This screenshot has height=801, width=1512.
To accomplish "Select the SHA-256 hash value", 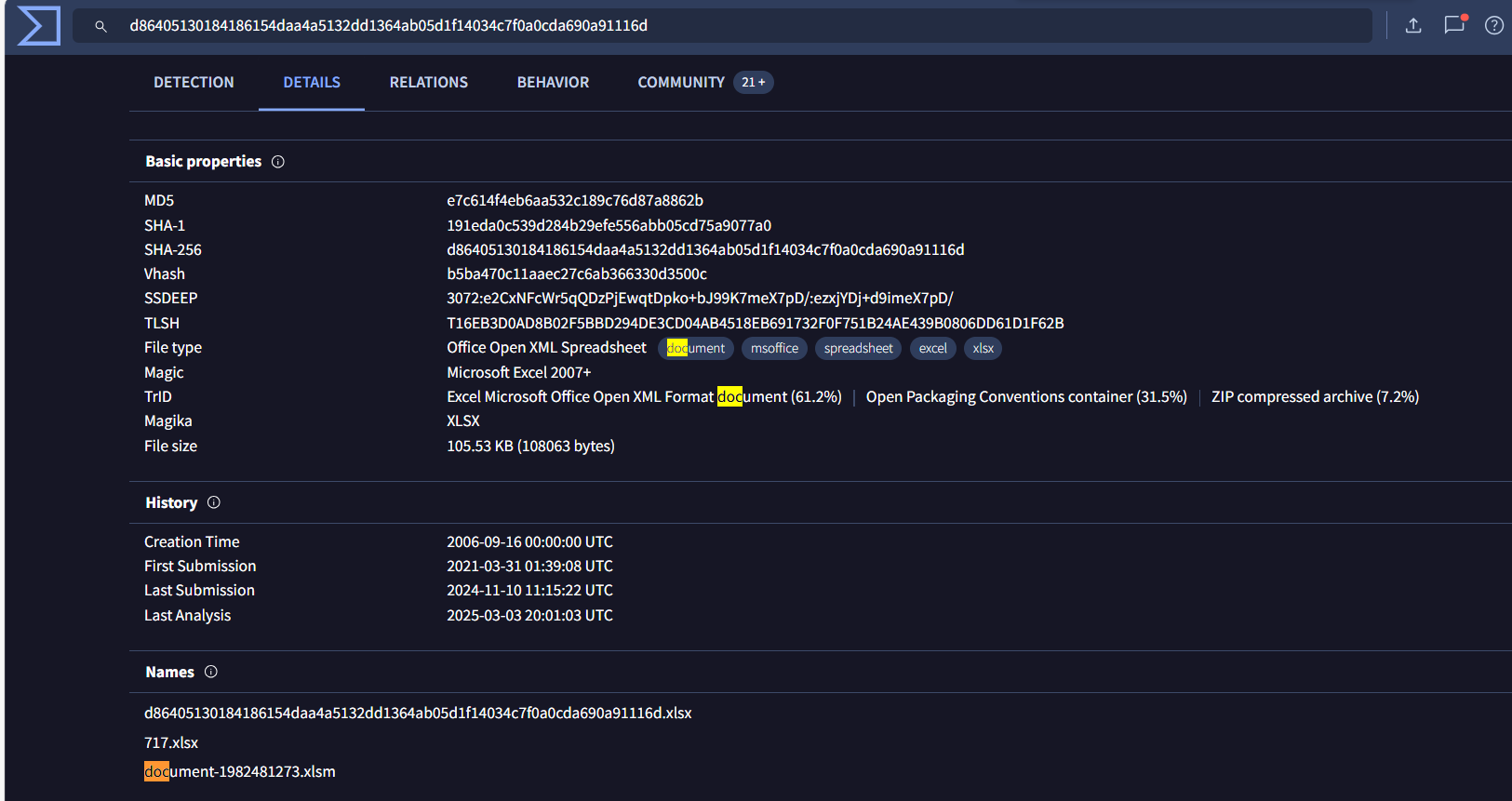I will pos(705,249).
